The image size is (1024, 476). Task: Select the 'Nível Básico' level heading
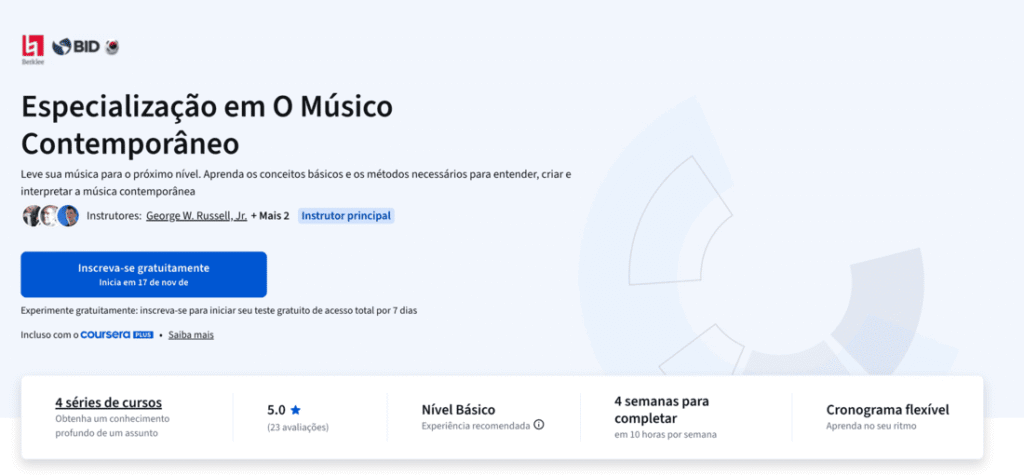pyautogui.click(x=458, y=409)
